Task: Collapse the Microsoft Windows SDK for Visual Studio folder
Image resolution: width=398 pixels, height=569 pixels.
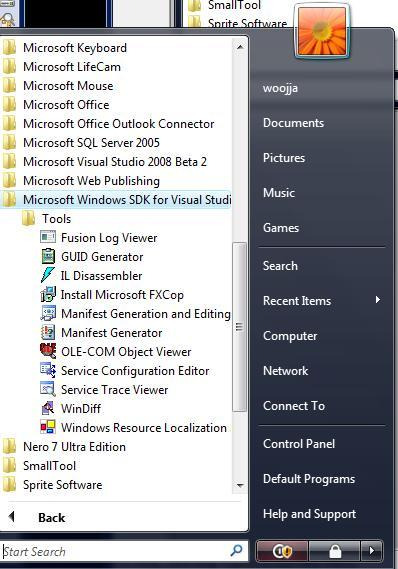Action: (115, 200)
